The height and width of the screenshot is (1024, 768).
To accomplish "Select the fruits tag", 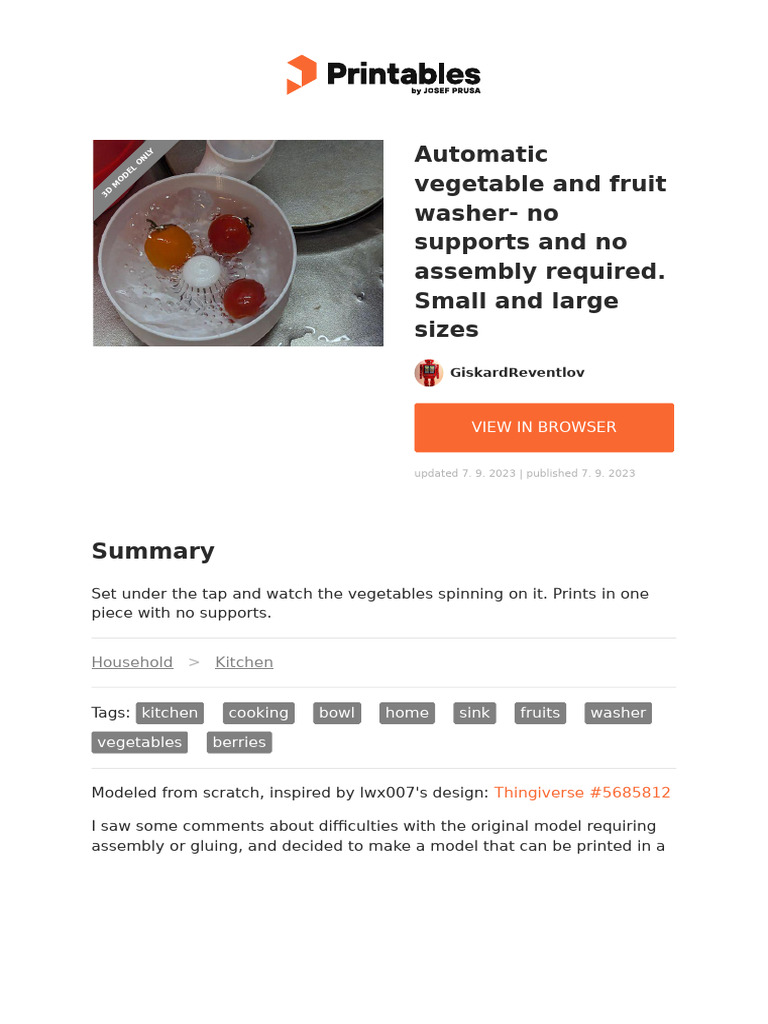I will pos(540,713).
